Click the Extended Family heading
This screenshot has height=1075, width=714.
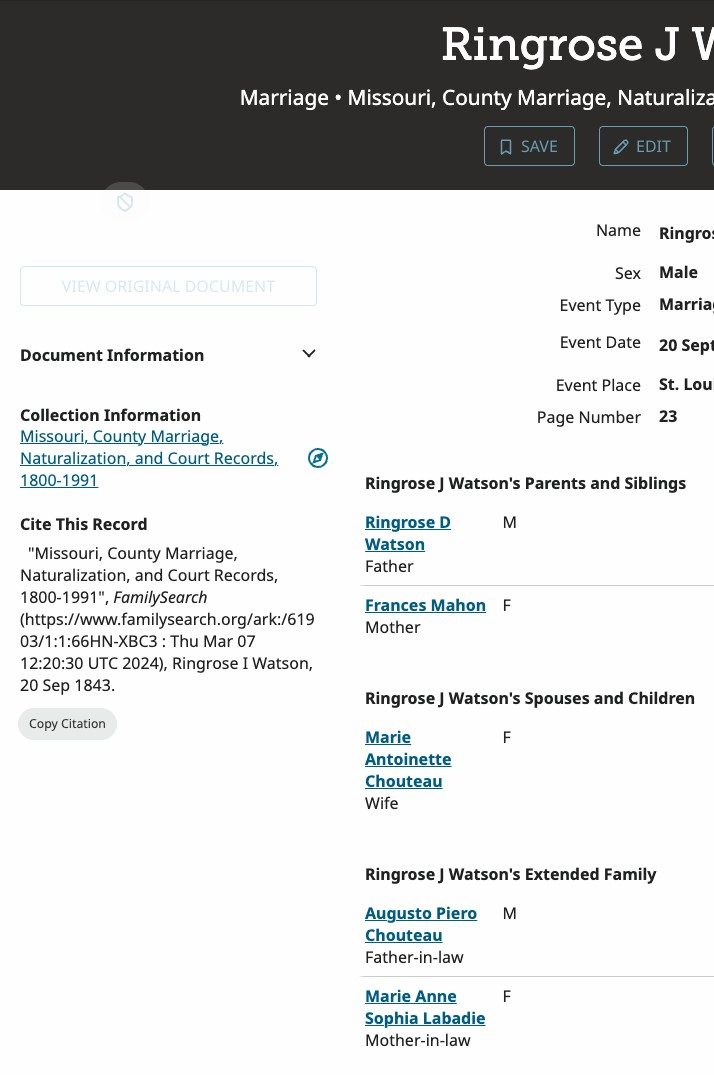click(x=510, y=874)
